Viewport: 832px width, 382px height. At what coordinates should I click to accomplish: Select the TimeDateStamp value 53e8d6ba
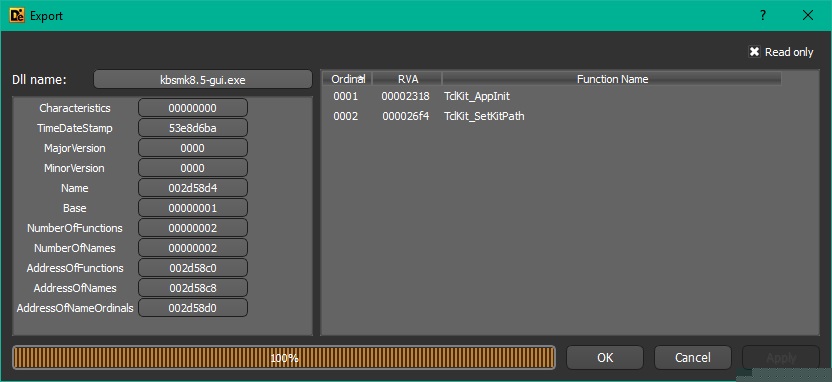point(193,128)
